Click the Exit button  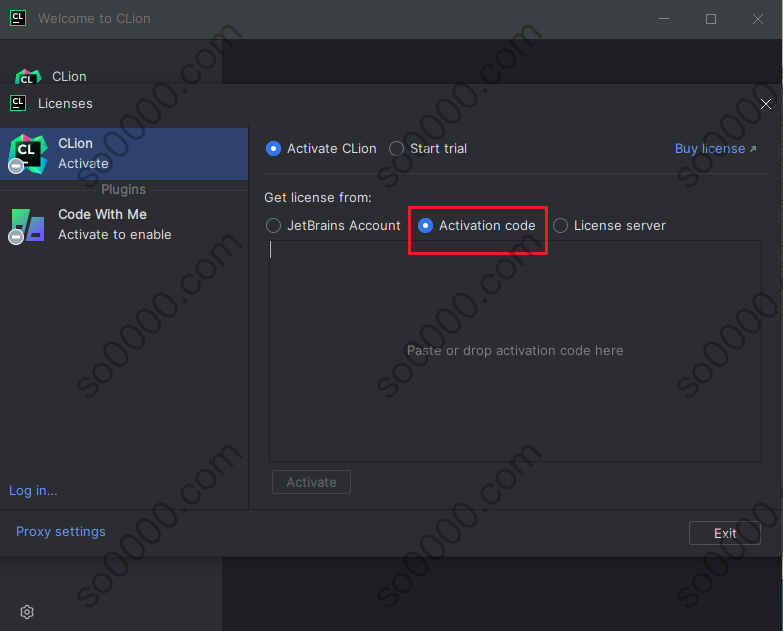(x=725, y=533)
